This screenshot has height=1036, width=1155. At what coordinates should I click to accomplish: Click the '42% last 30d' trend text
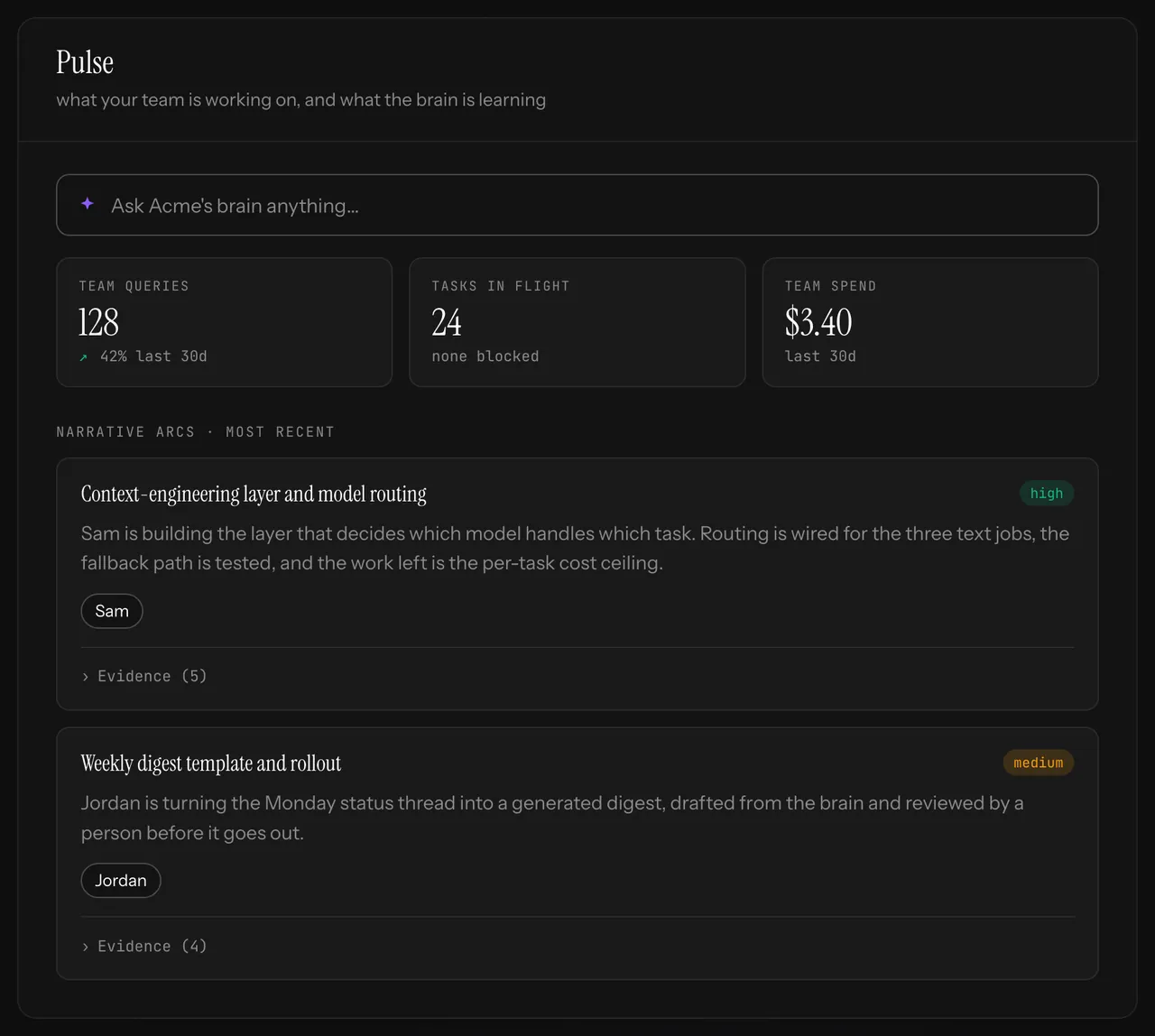153,356
